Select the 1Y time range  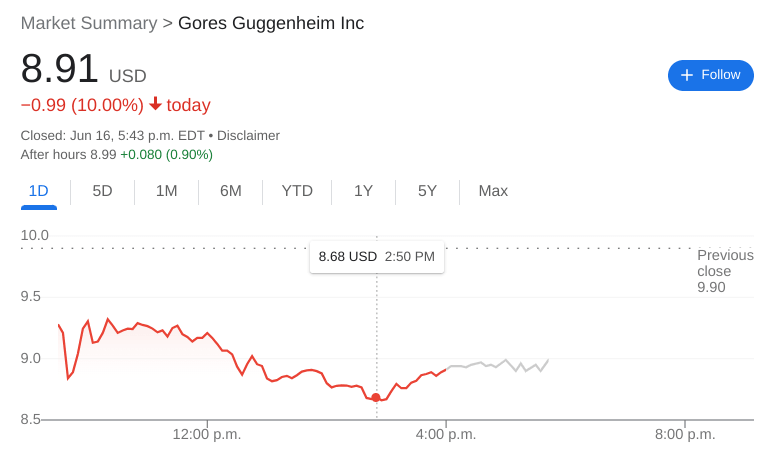coord(363,191)
